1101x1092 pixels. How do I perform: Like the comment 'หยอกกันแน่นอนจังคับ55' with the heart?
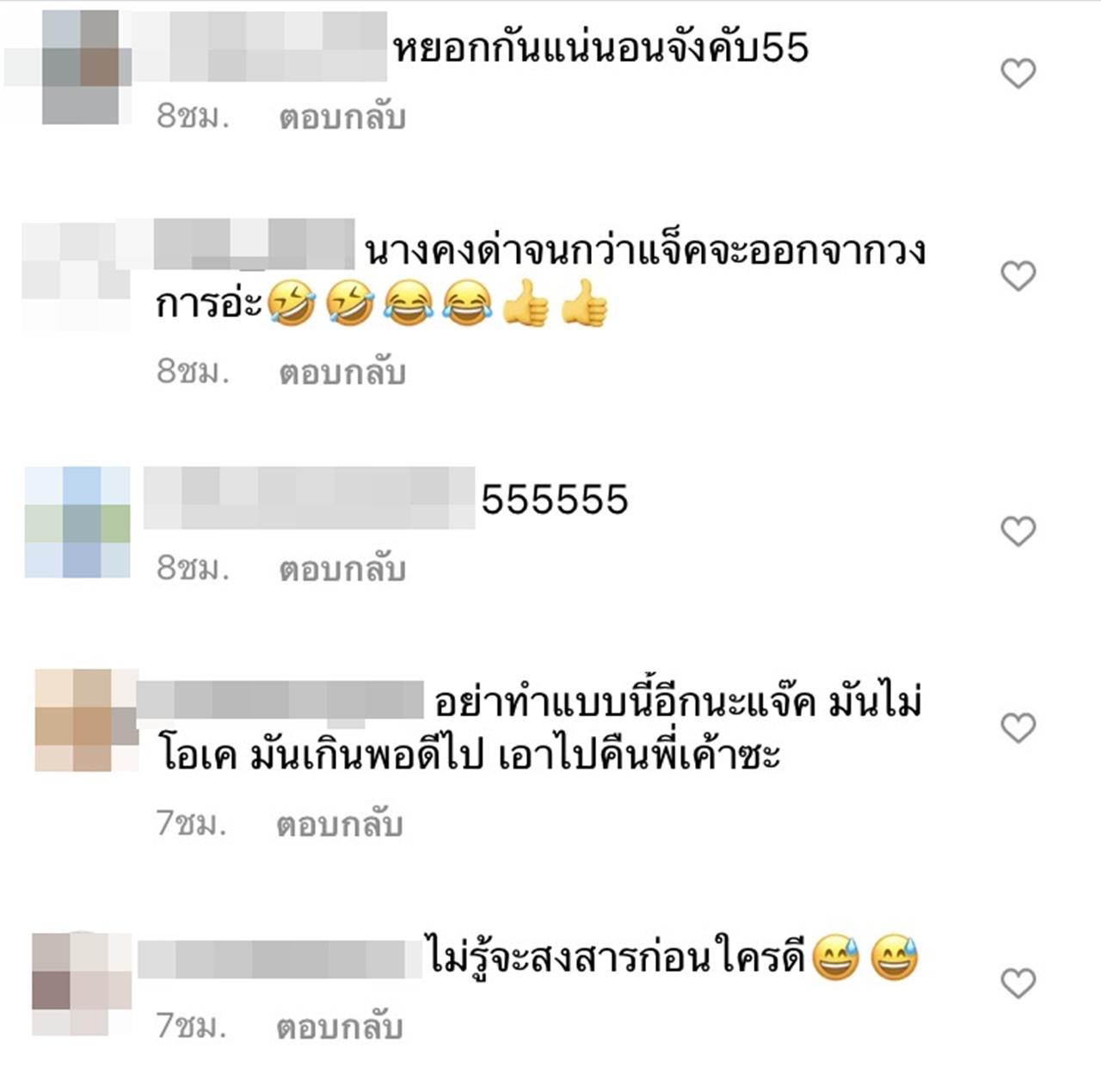1018,74
